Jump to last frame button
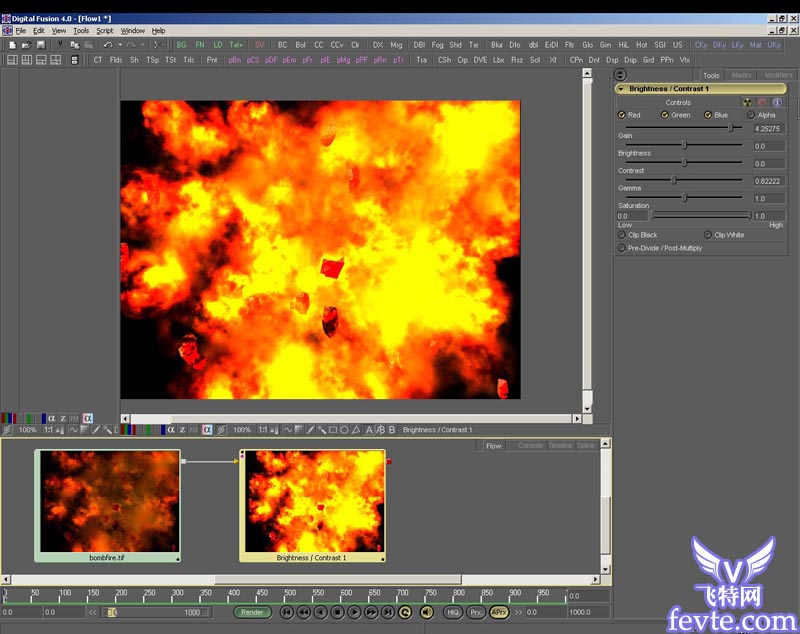 click(388, 612)
